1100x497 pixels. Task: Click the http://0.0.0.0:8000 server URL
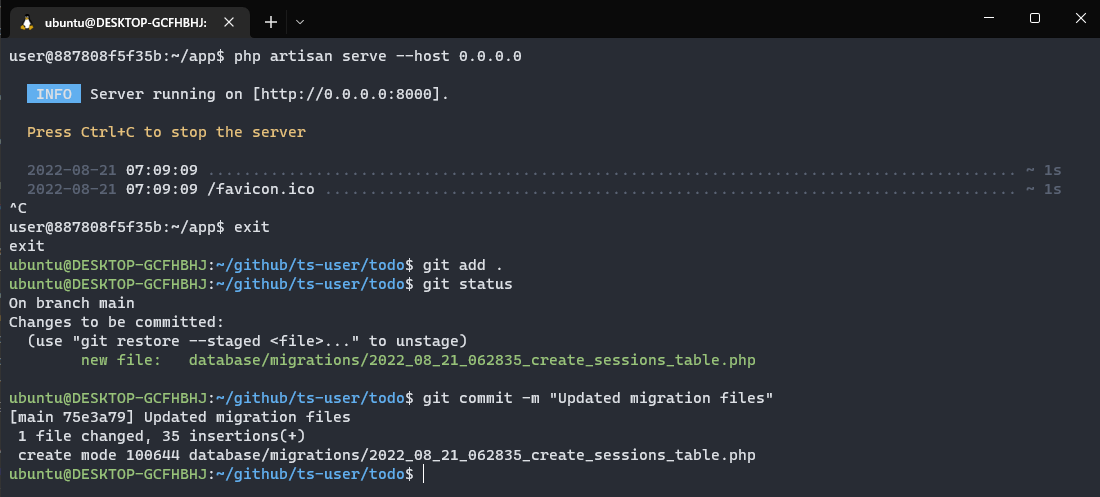pyautogui.click(x=350, y=94)
